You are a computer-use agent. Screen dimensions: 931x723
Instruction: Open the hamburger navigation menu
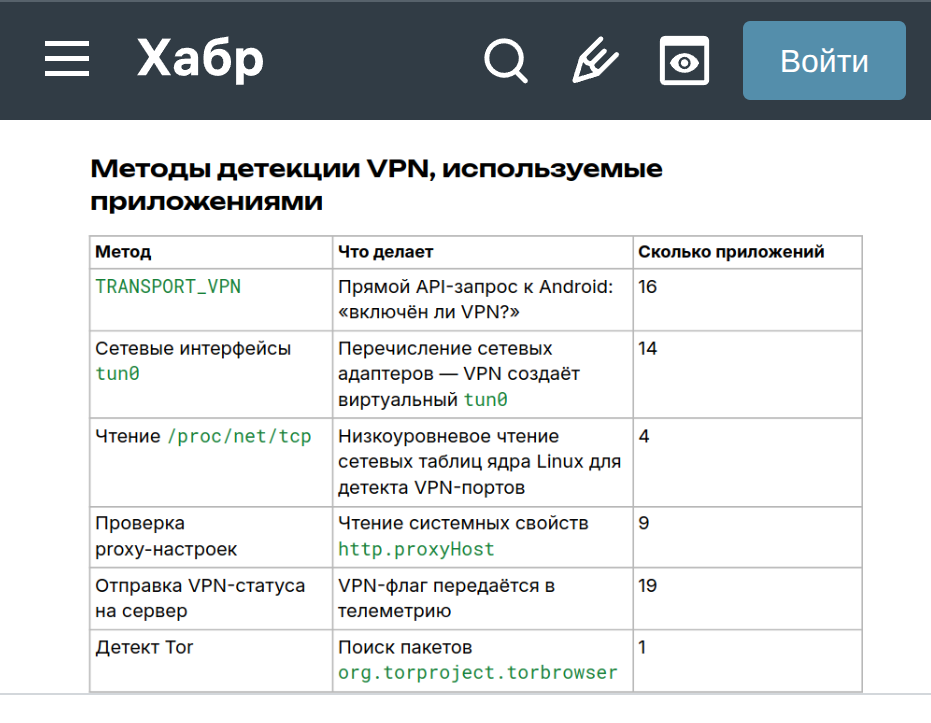tap(67, 60)
